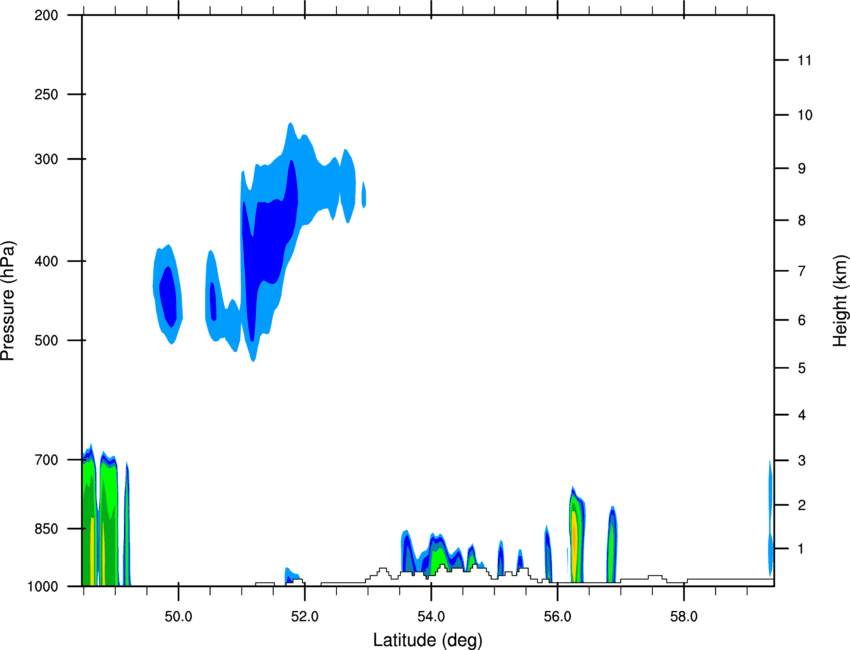
Task: Click the green low cloud column near latitude 56.9
Action: (612, 545)
